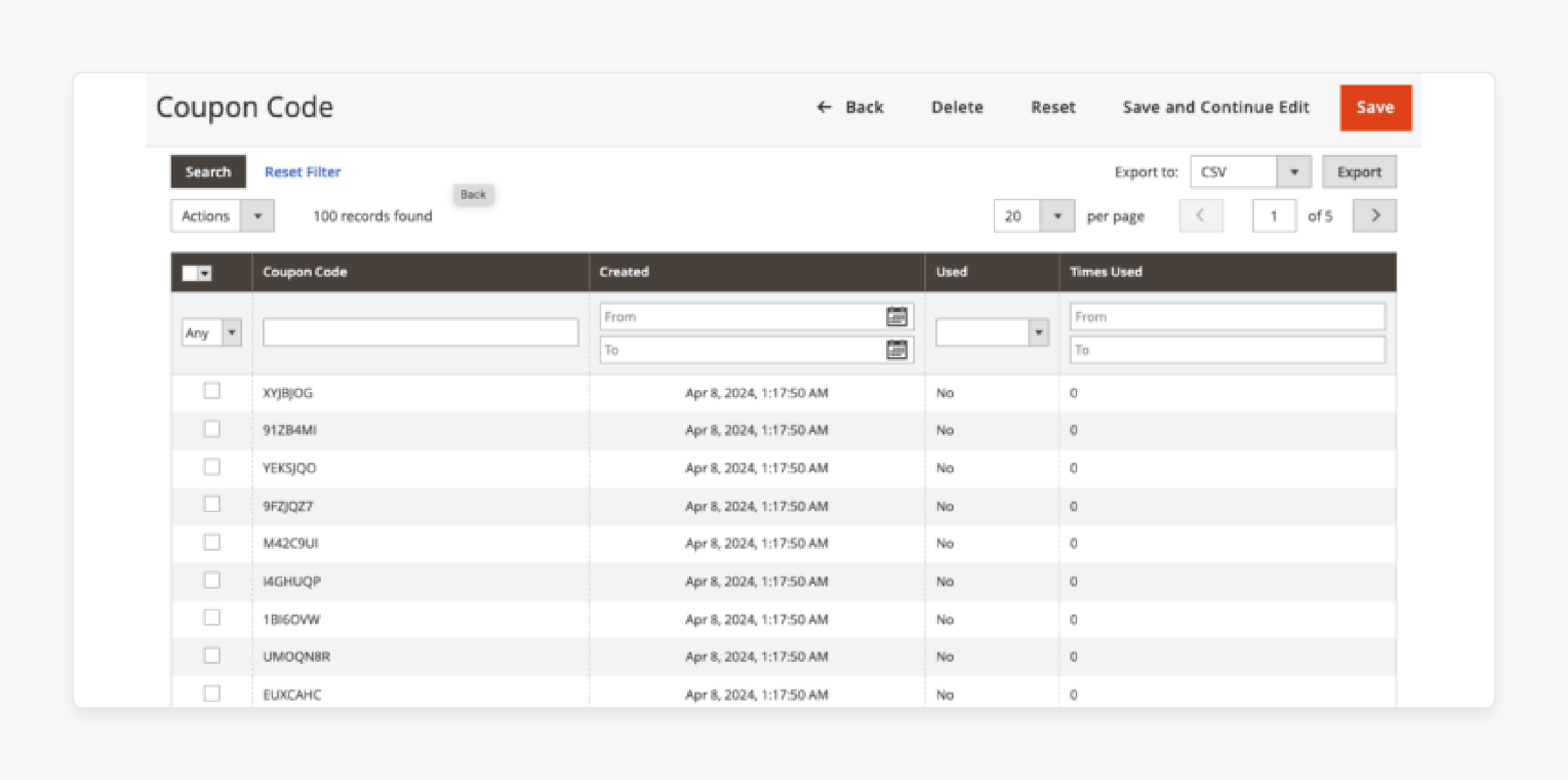Viewport: 1568px width, 780px height.
Task: Check the box for coupon M42C9UI
Action: coord(211,542)
